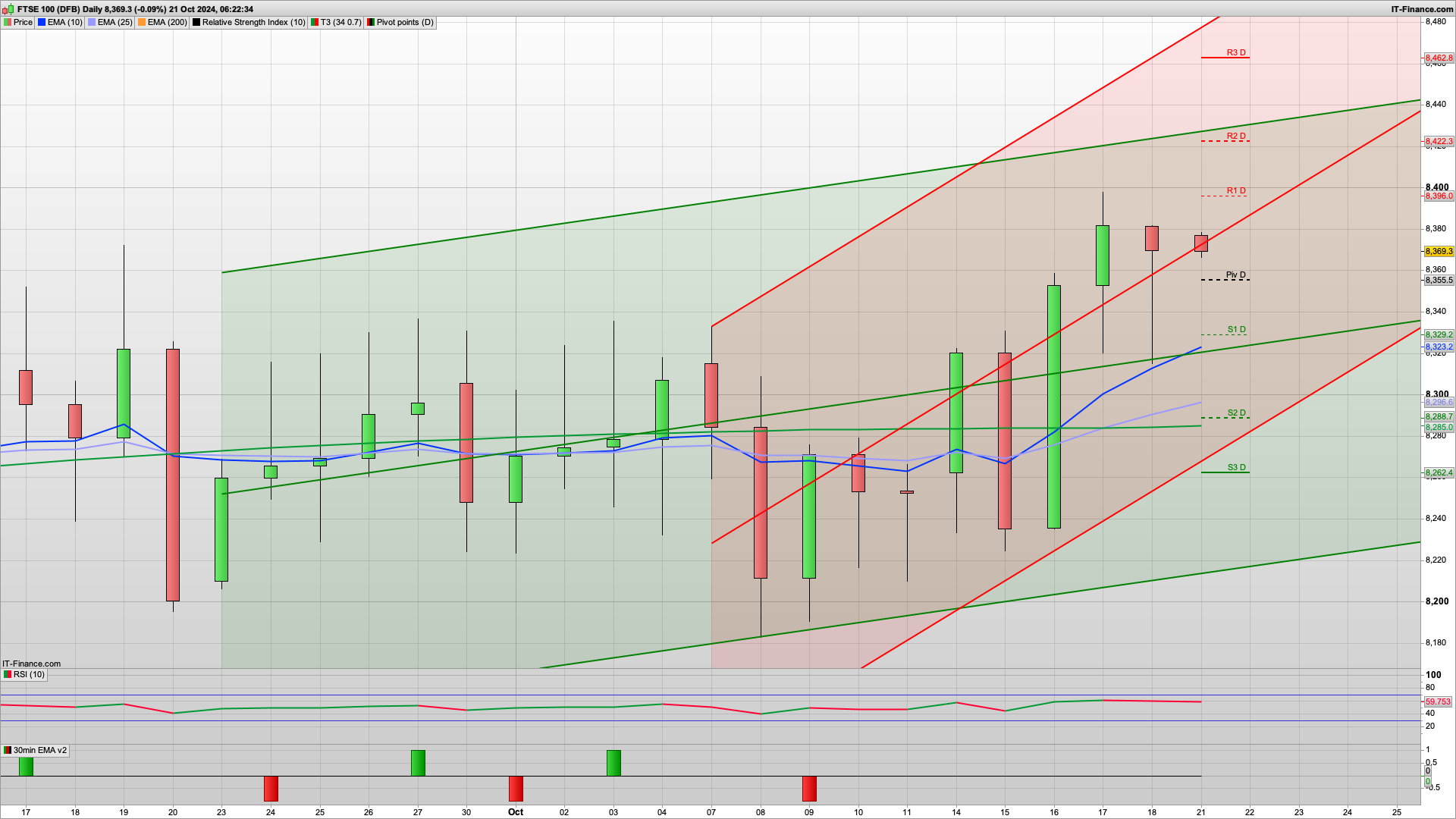Click the 30min EMA v2 panel icon

[8, 751]
